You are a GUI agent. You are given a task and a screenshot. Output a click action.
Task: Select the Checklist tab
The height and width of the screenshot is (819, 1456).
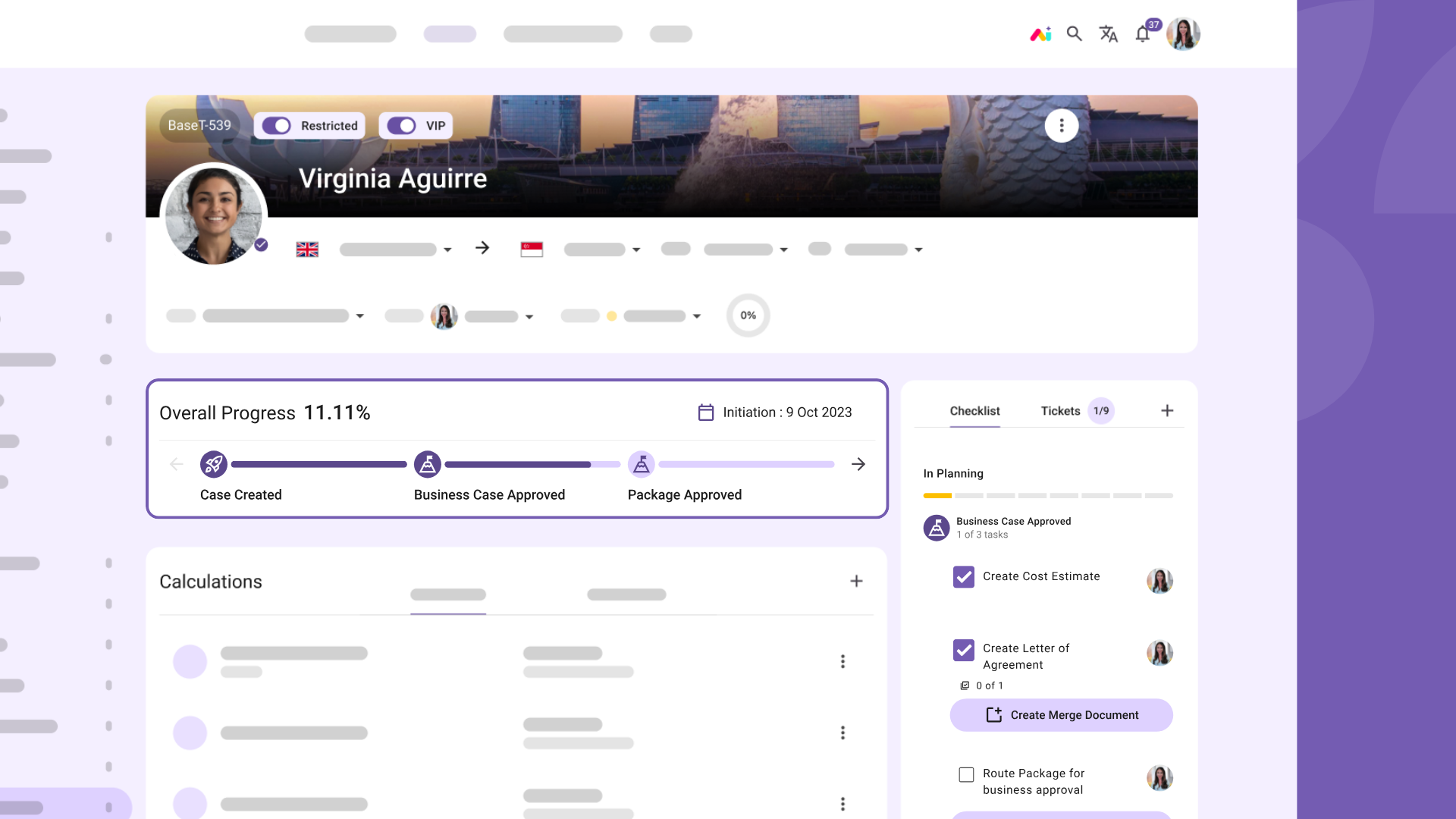pos(974,411)
